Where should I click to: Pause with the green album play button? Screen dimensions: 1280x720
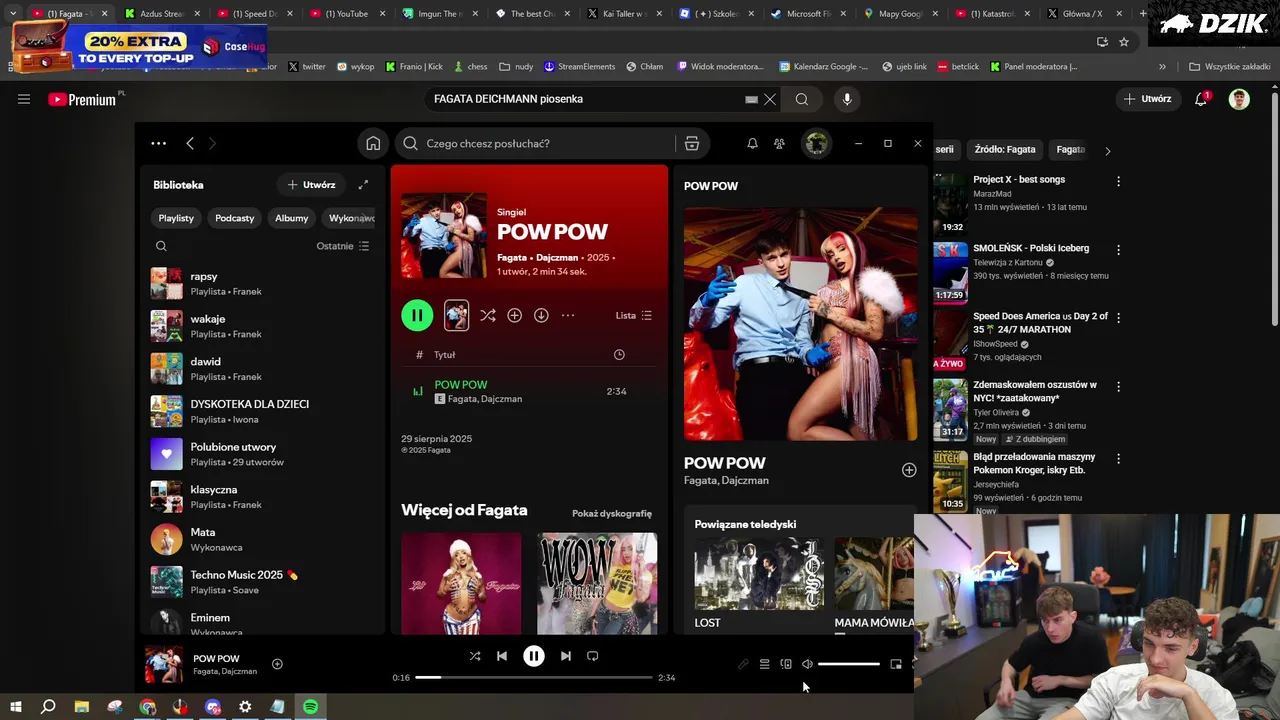417,315
